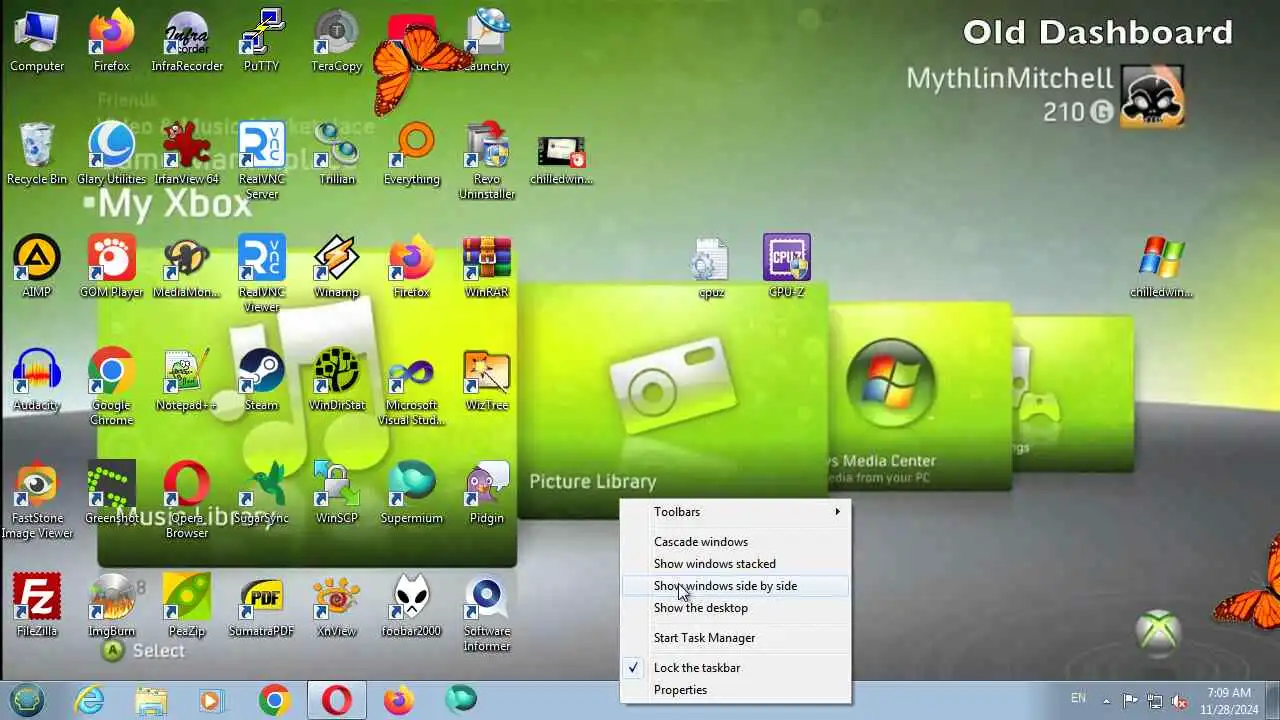Choose Cascade windows in the context menu

[x=736, y=542]
